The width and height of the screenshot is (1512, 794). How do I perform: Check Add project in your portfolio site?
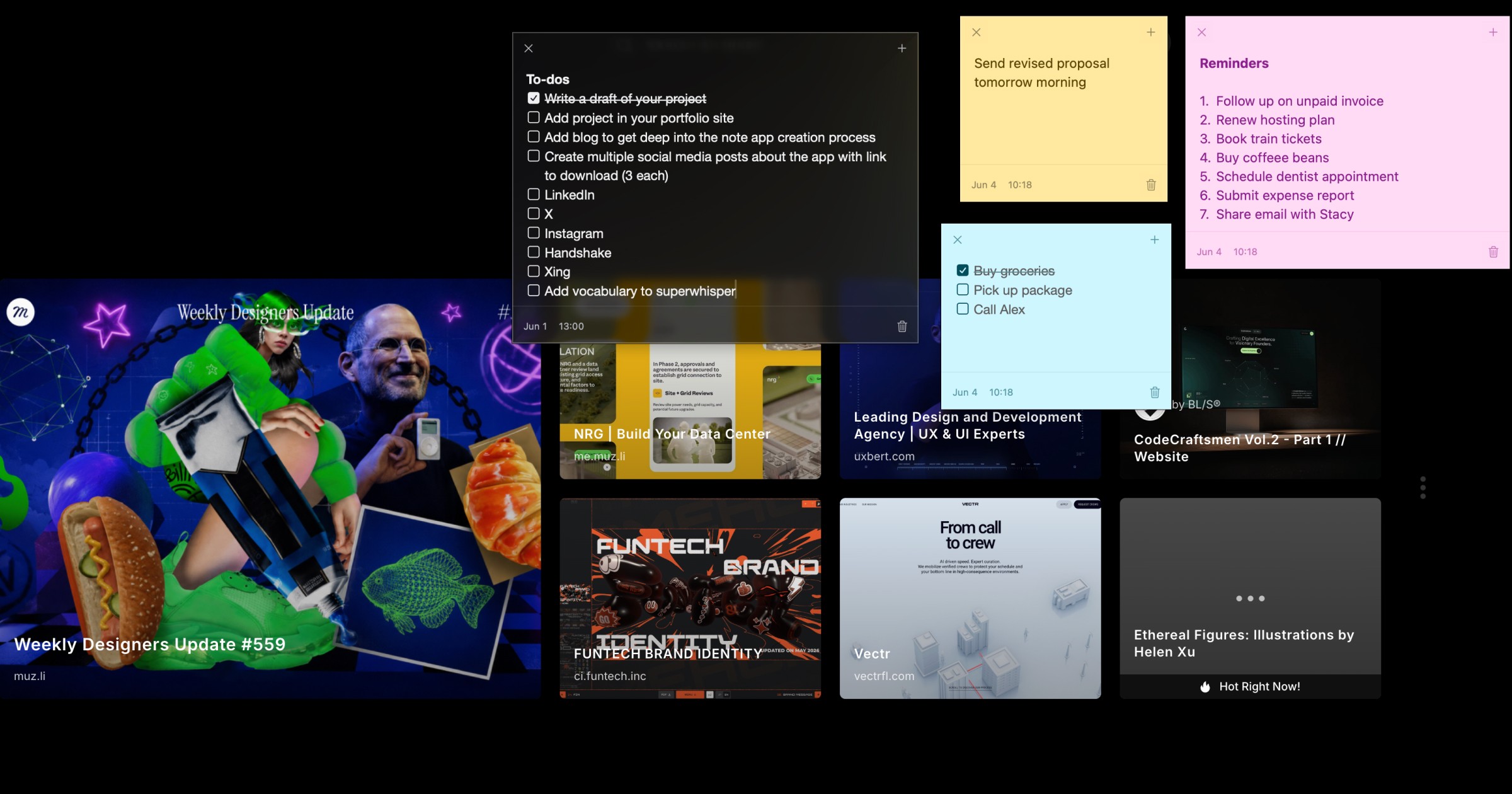click(x=534, y=117)
